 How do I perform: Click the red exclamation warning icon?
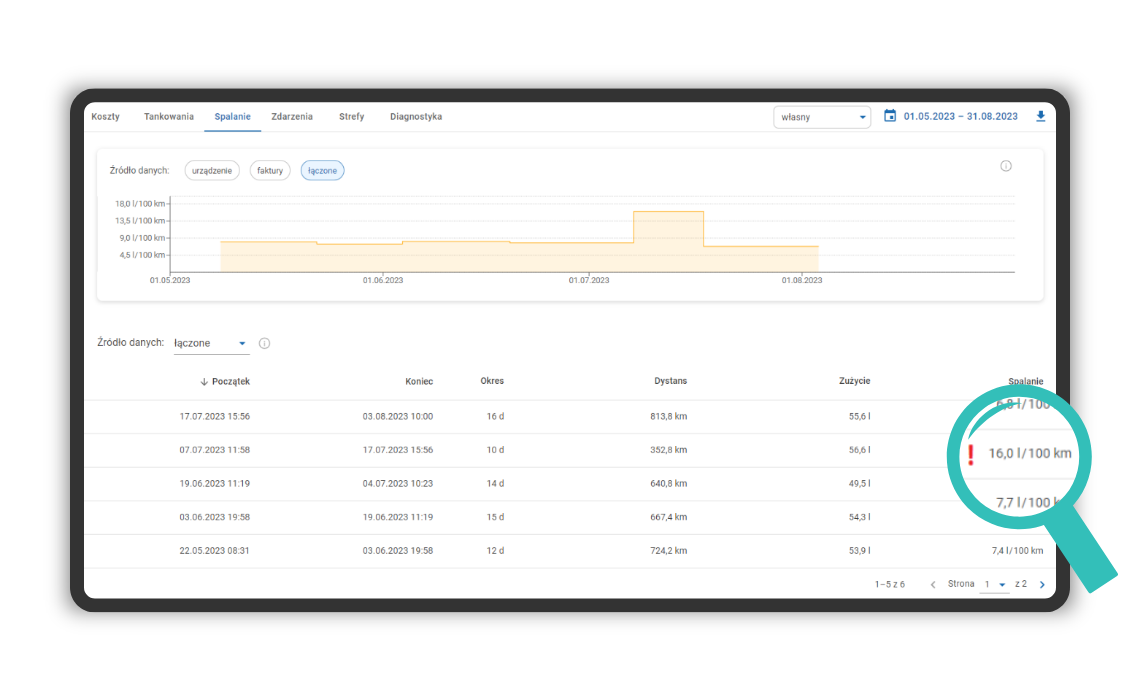pos(970,455)
